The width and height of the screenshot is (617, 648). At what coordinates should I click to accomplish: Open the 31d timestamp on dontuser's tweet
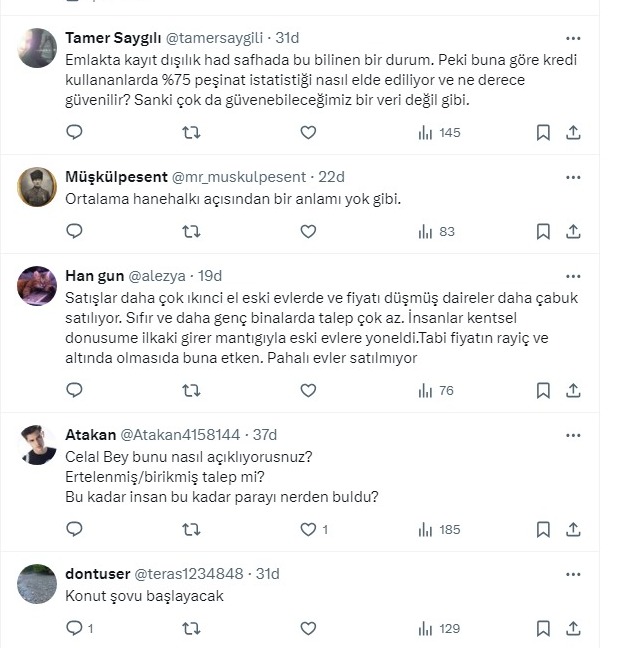[x=267, y=574]
